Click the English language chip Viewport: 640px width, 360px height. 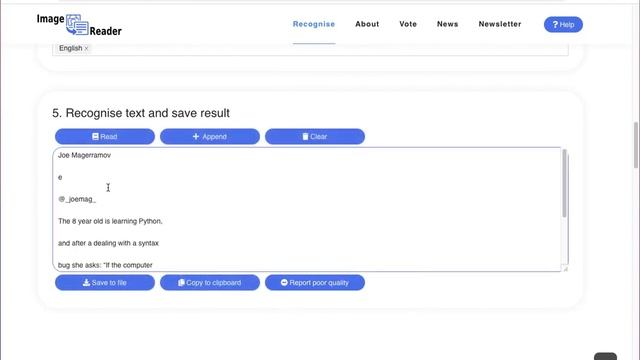(x=73, y=48)
